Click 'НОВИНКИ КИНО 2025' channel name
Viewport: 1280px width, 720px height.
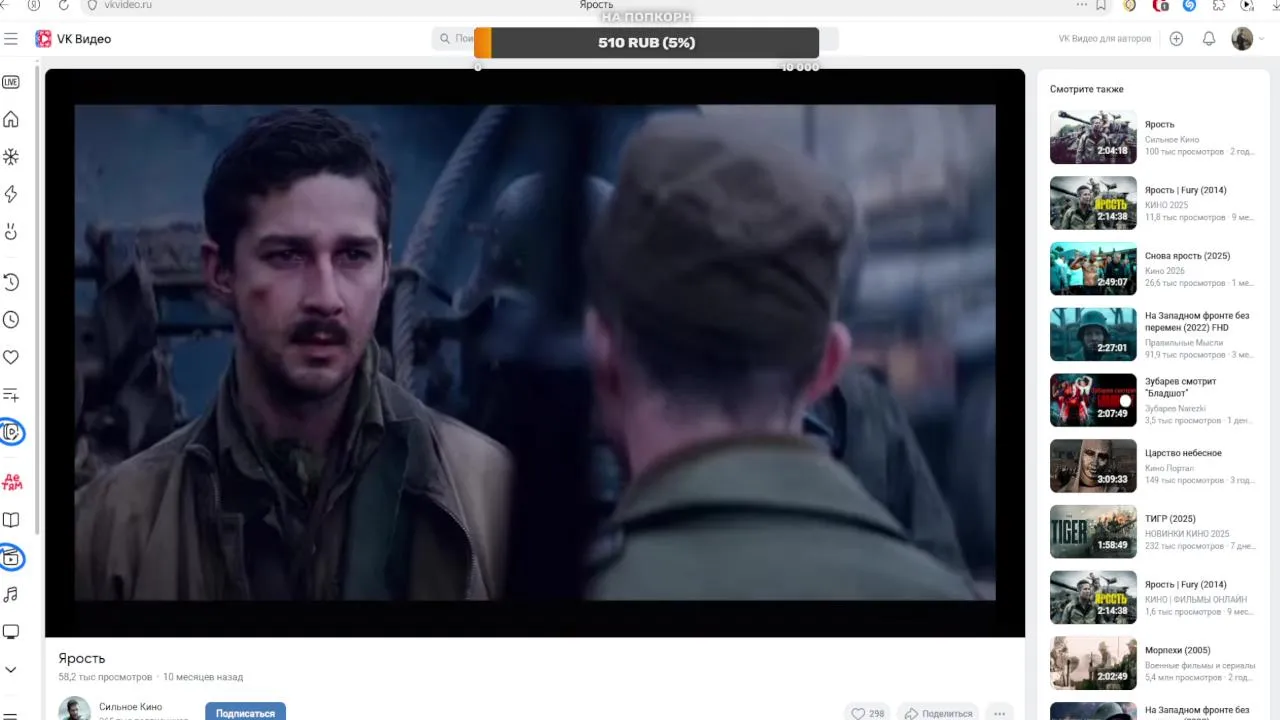[x=1187, y=534]
